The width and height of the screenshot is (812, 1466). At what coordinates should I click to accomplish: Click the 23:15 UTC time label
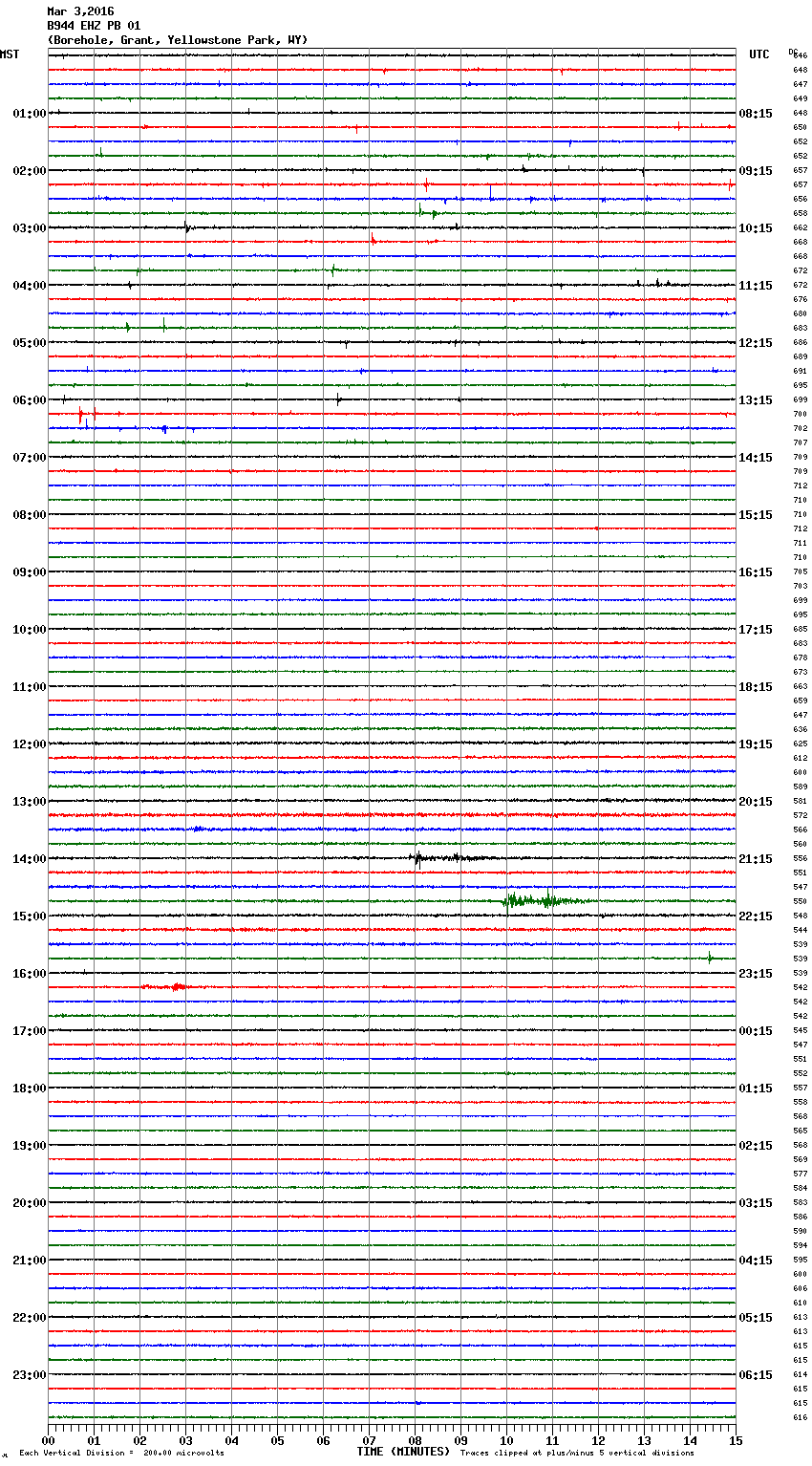(x=756, y=974)
